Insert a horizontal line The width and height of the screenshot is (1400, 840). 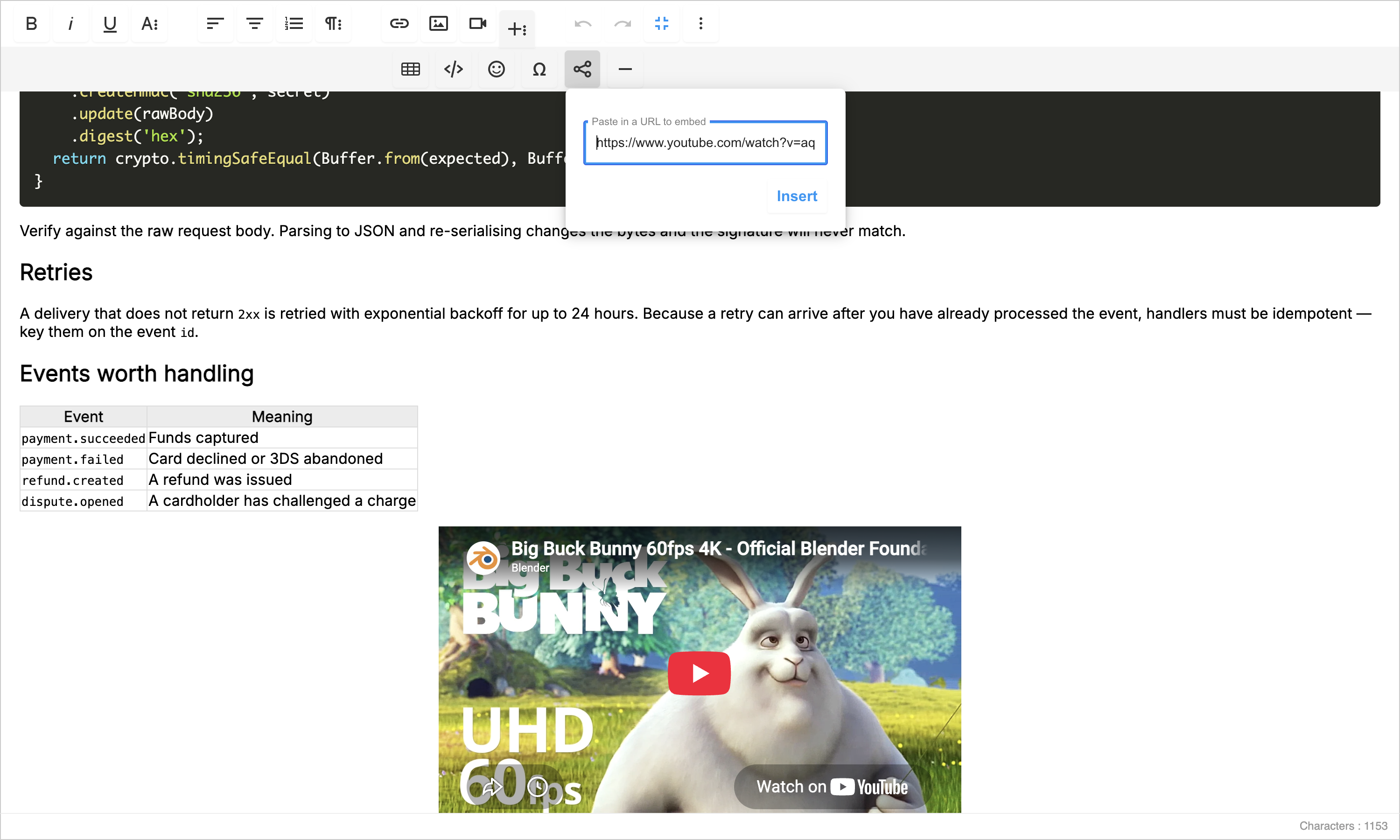pyautogui.click(x=625, y=69)
